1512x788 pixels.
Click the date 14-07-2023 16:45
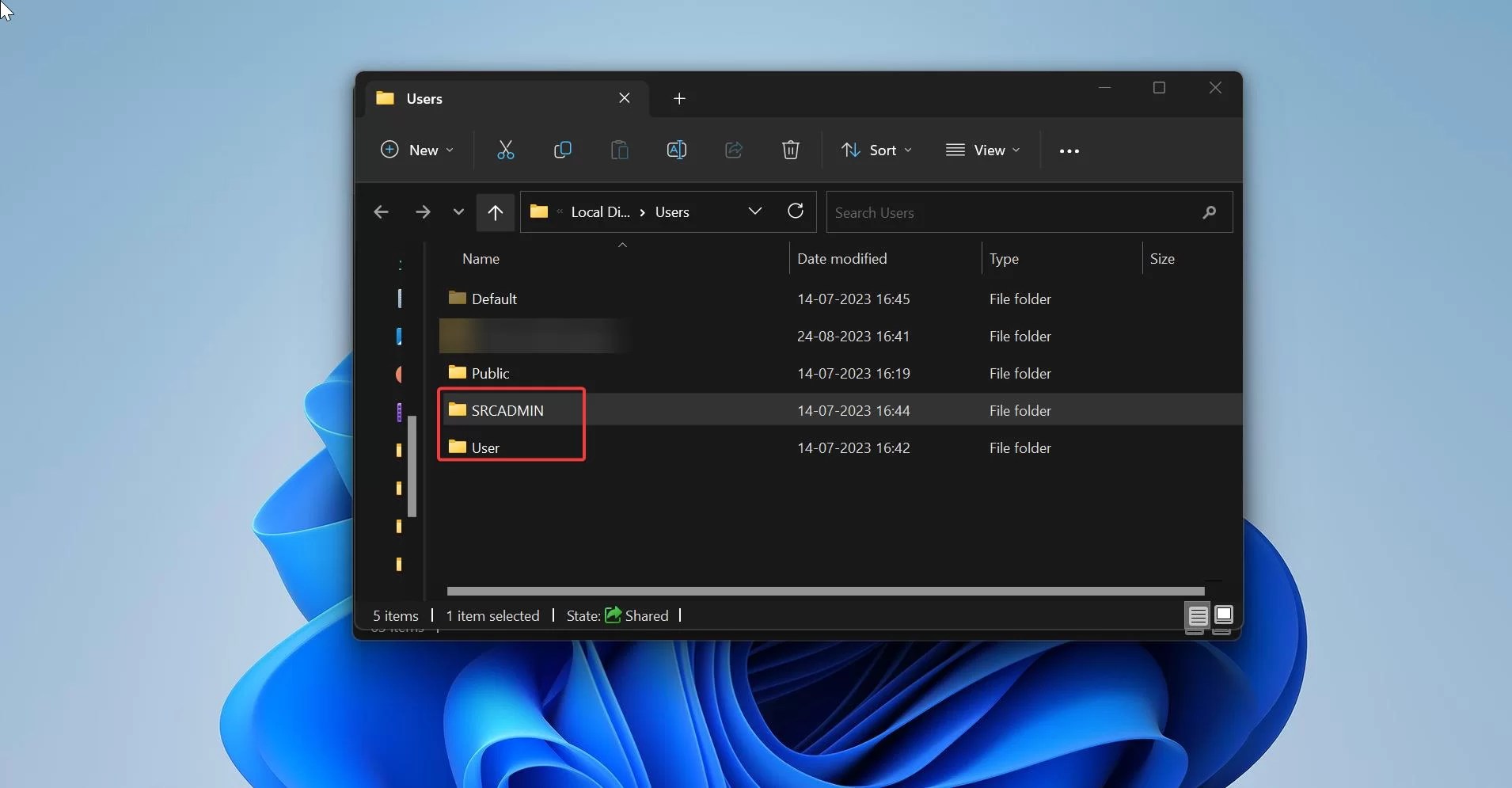pyautogui.click(x=853, y=299)
